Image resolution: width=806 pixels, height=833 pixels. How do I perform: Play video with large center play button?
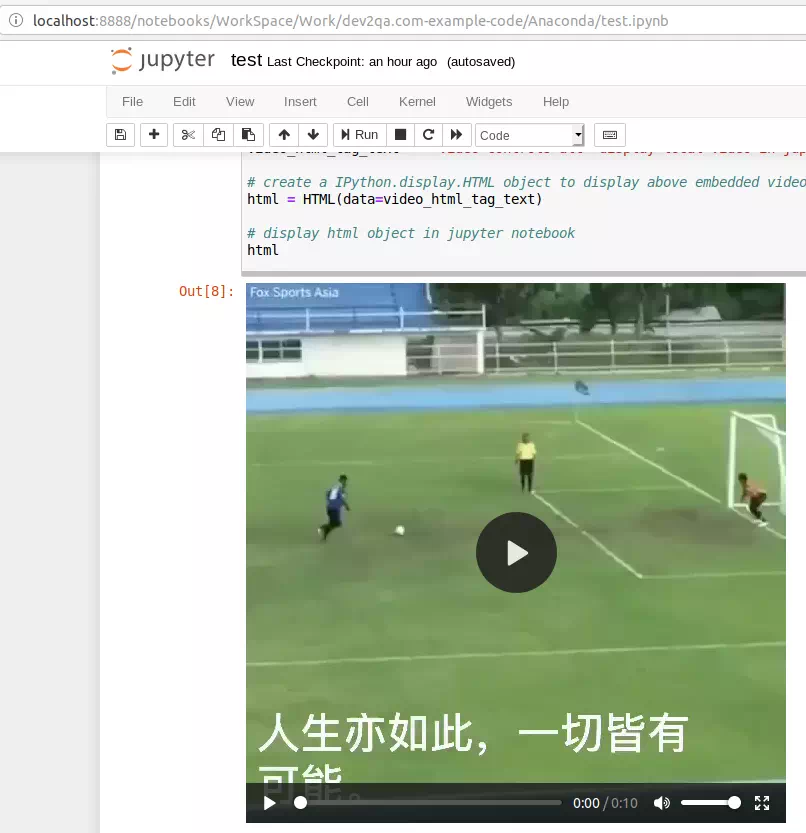(516, 552)
